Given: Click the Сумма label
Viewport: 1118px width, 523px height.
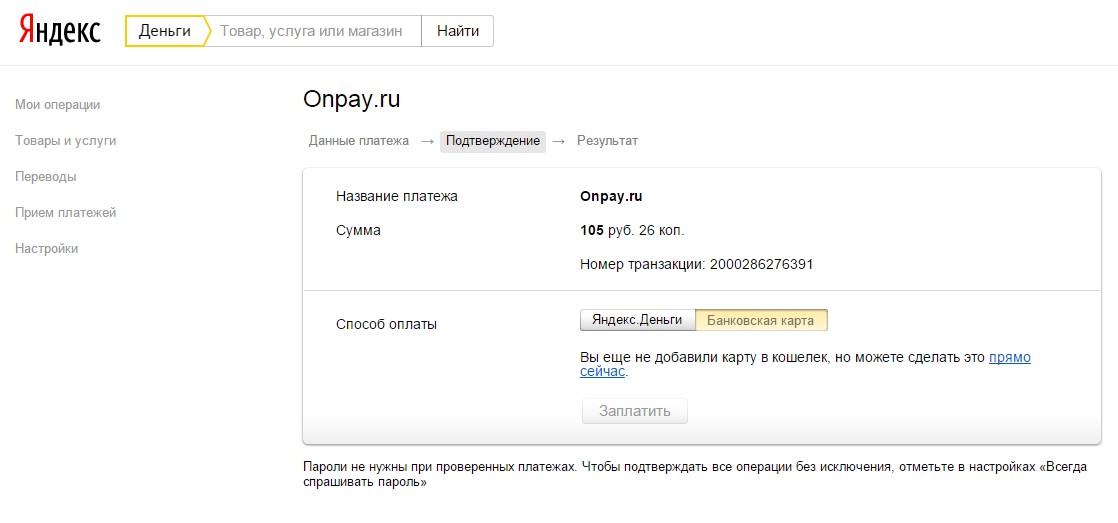Looking at the screenshot, I should point(358,230).
